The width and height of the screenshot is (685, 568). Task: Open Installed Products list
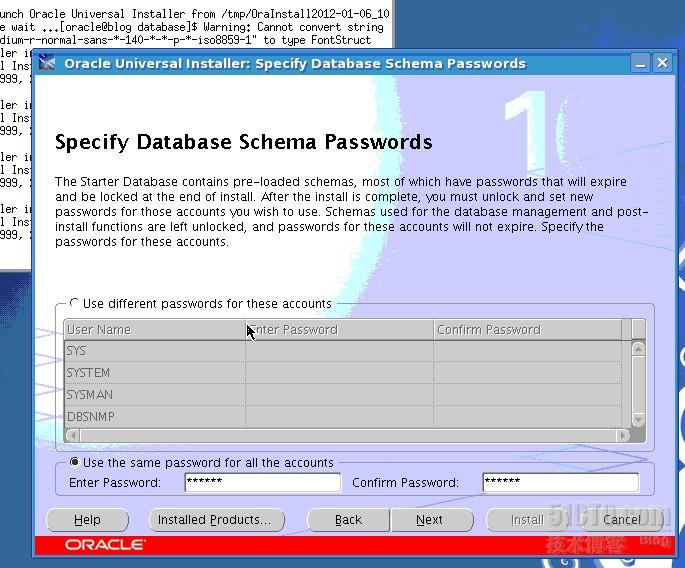point(217,520)
